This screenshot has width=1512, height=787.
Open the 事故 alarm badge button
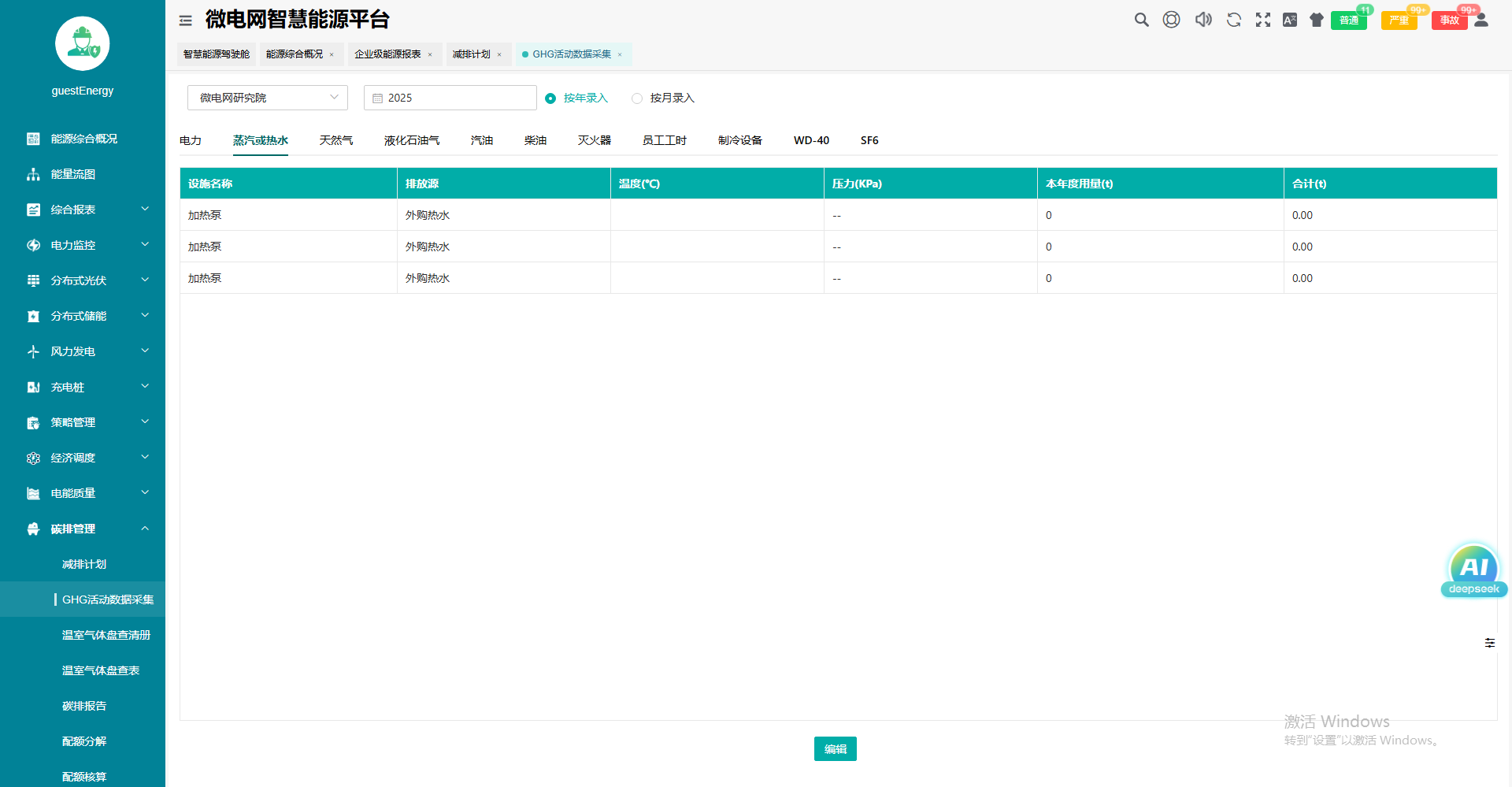[1449, 20]
